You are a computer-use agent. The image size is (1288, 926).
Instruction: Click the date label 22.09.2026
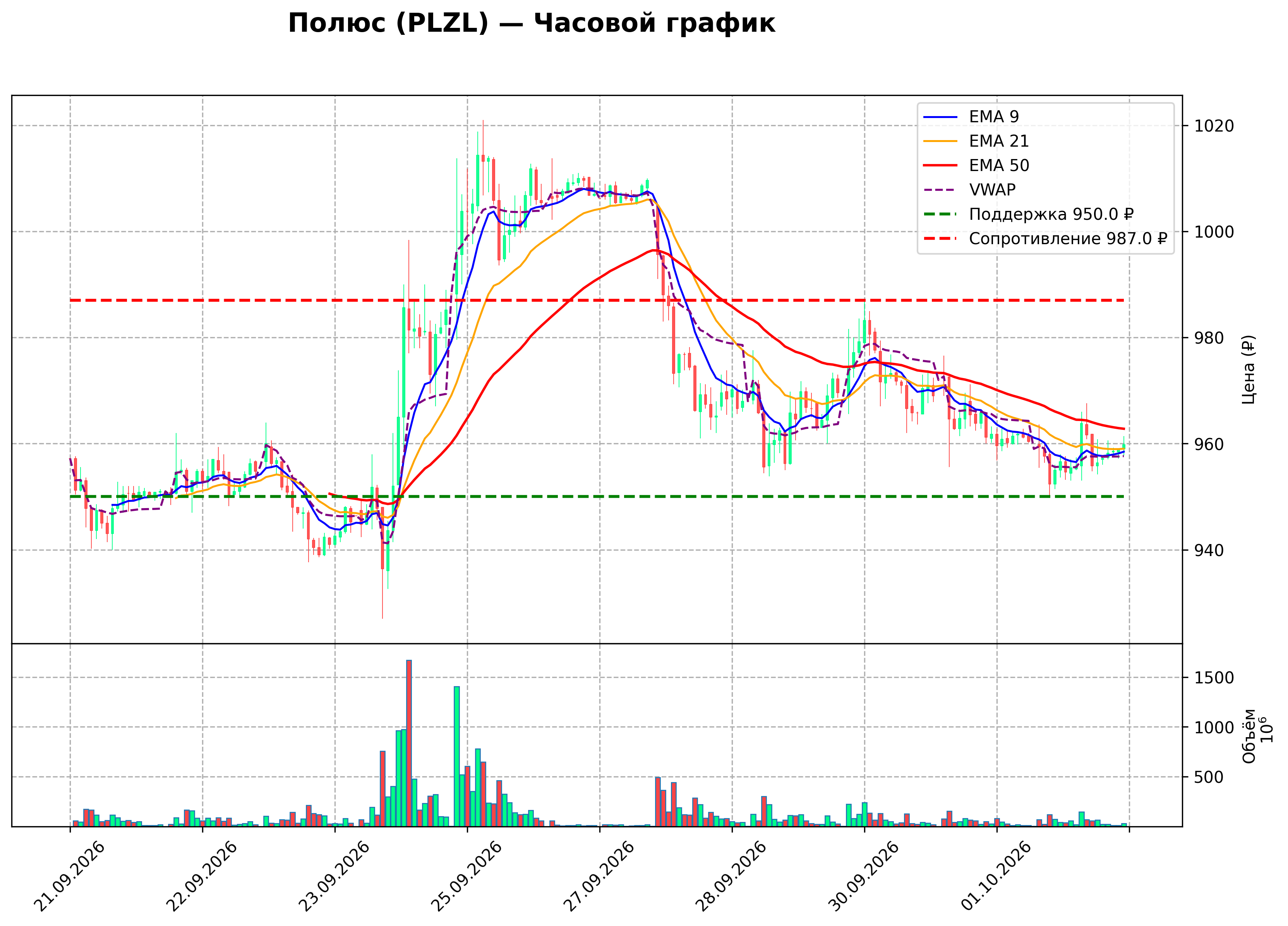[202, 876]
